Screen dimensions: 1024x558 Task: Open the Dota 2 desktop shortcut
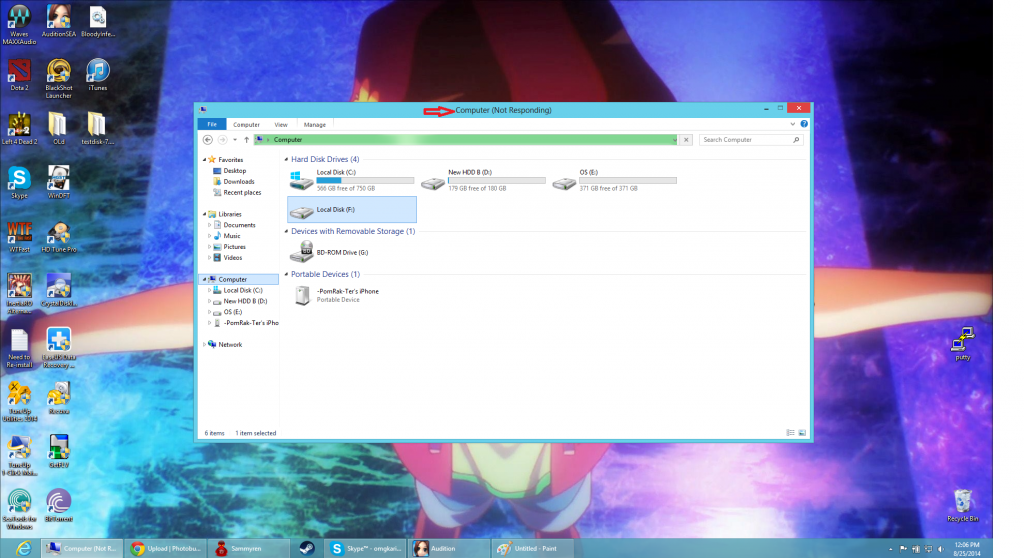pyautogui.click(x=19, y=74)
